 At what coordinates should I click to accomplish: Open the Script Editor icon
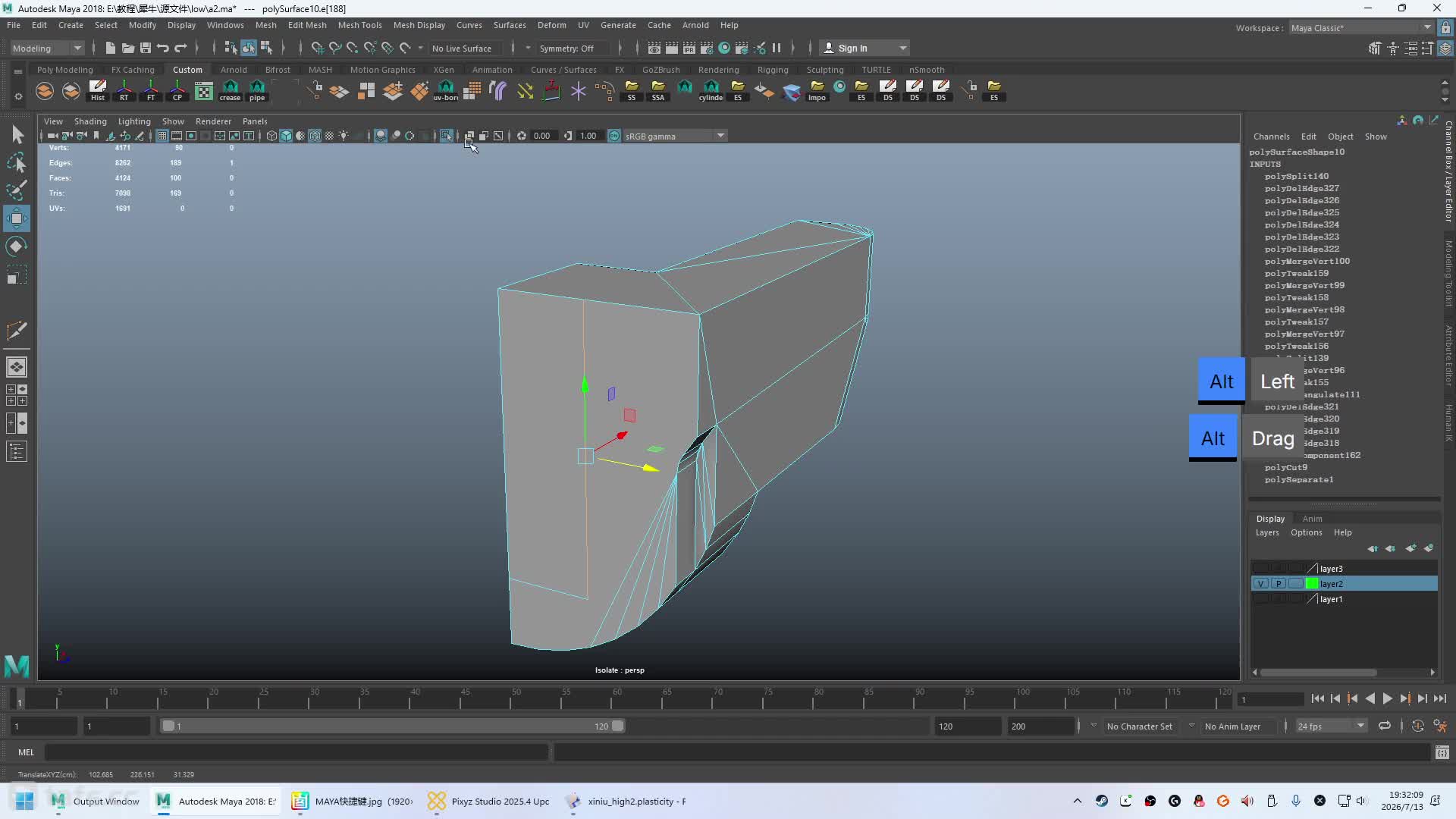click(1442, 752)
